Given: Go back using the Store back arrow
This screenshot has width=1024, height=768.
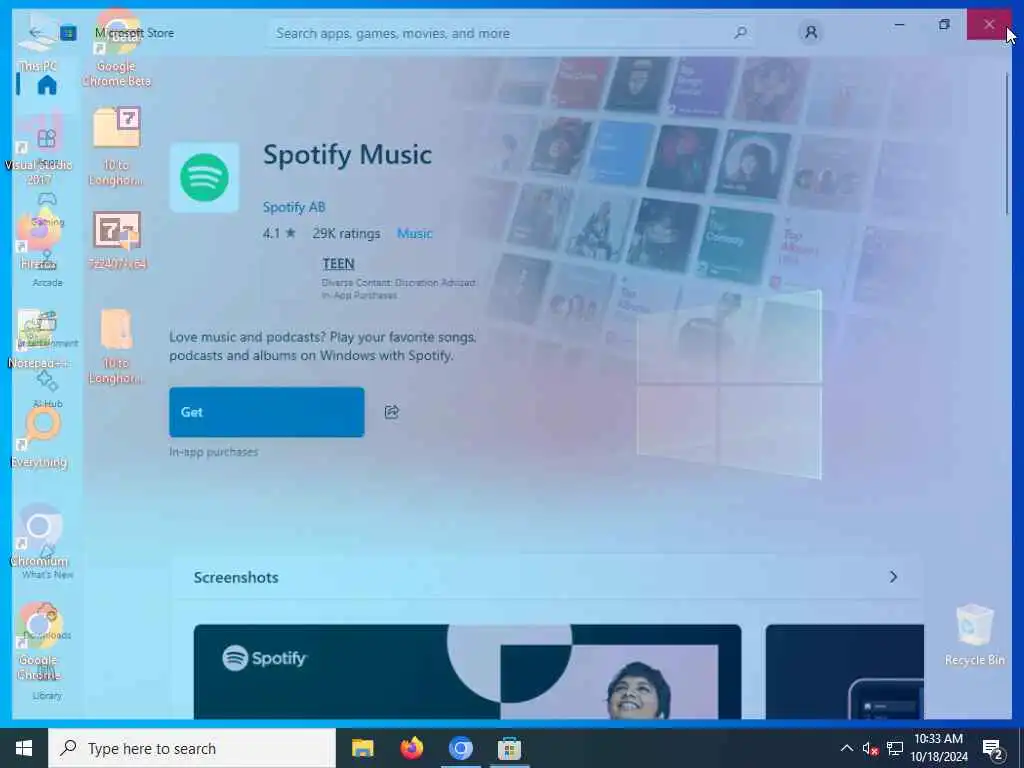Looking at the screenshot, I should click(x=34, y=32).
